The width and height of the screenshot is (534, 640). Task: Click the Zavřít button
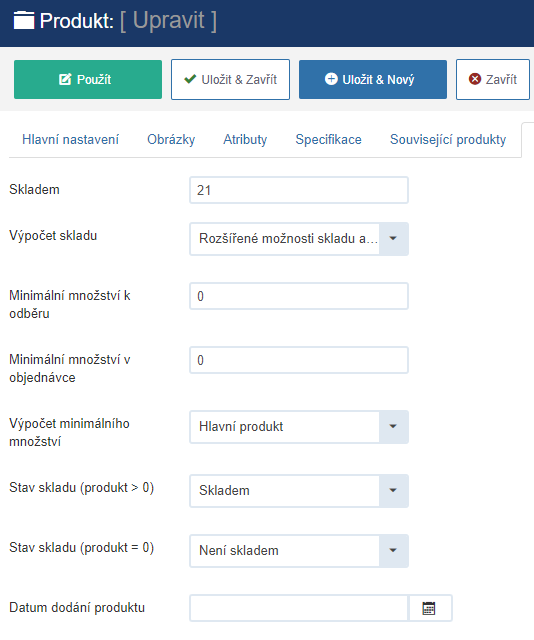click(493, 80)
